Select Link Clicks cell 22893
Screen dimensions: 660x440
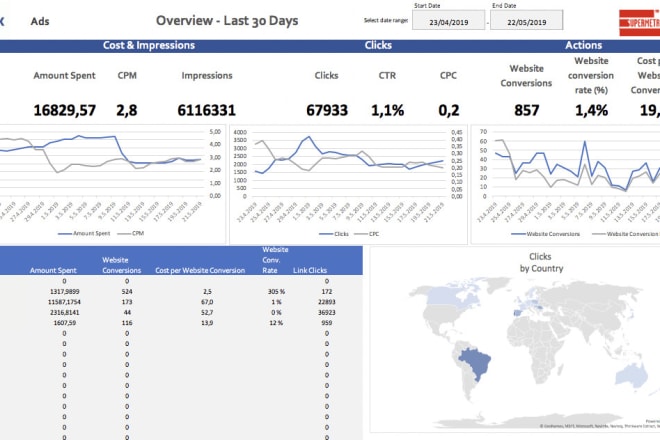(327, 302)
